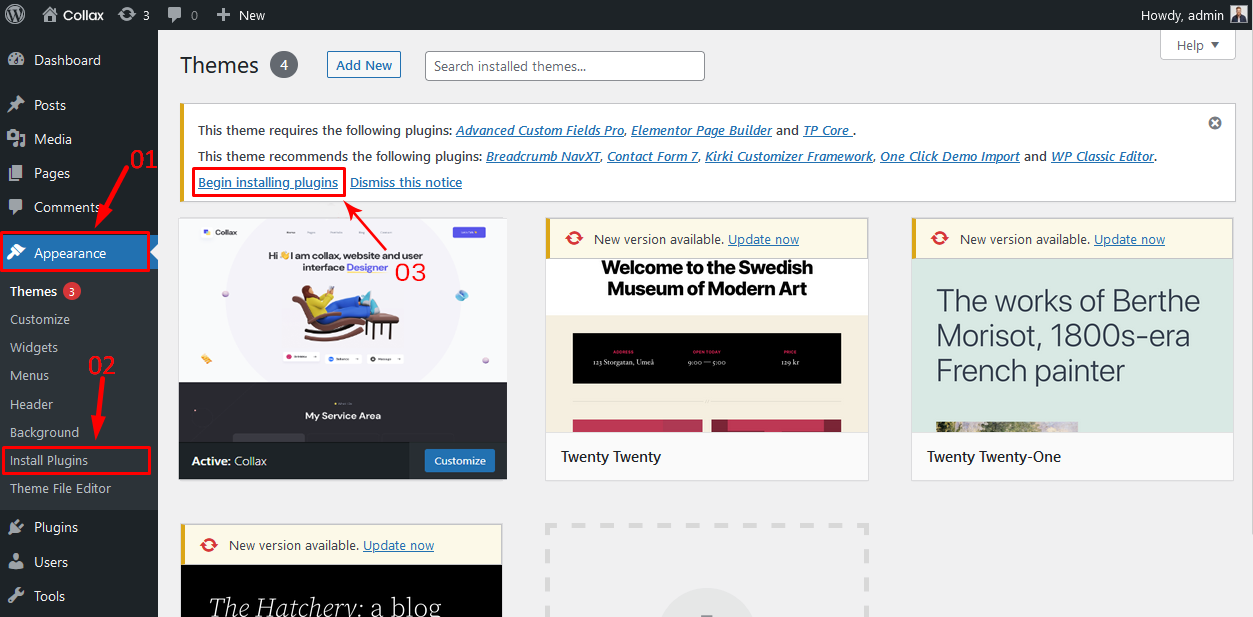This screenshot has height=617, width=1253.
Task: Dismiss the plugin notice with the X icon
Action: [x=1215, y=123]
